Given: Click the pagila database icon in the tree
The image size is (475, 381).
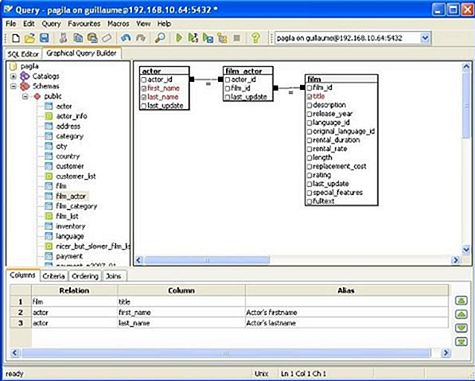Looking at the screenshot, I should [x=13, y=66].
